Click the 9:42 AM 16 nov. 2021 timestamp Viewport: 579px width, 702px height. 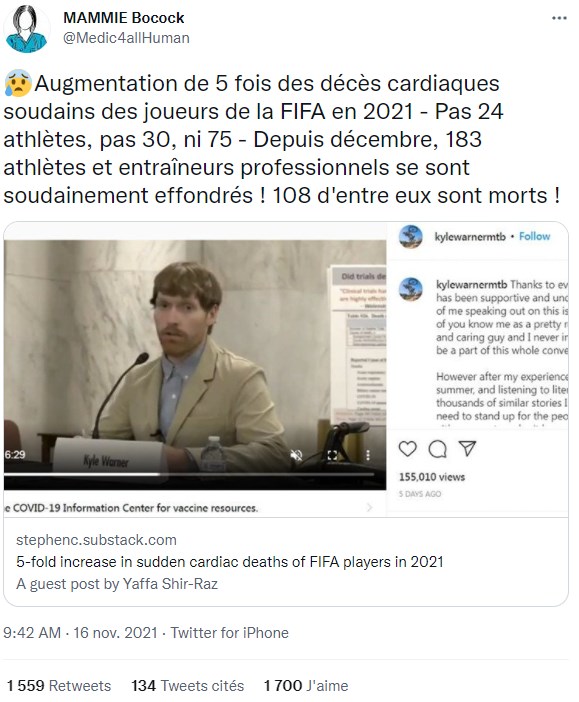coord(80,633)
